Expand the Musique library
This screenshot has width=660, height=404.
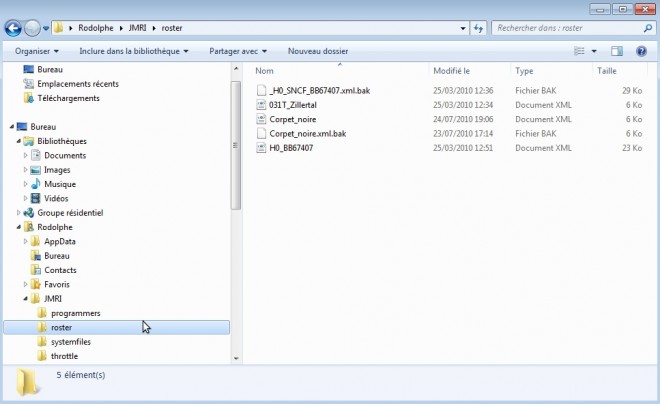coord(25,184)
